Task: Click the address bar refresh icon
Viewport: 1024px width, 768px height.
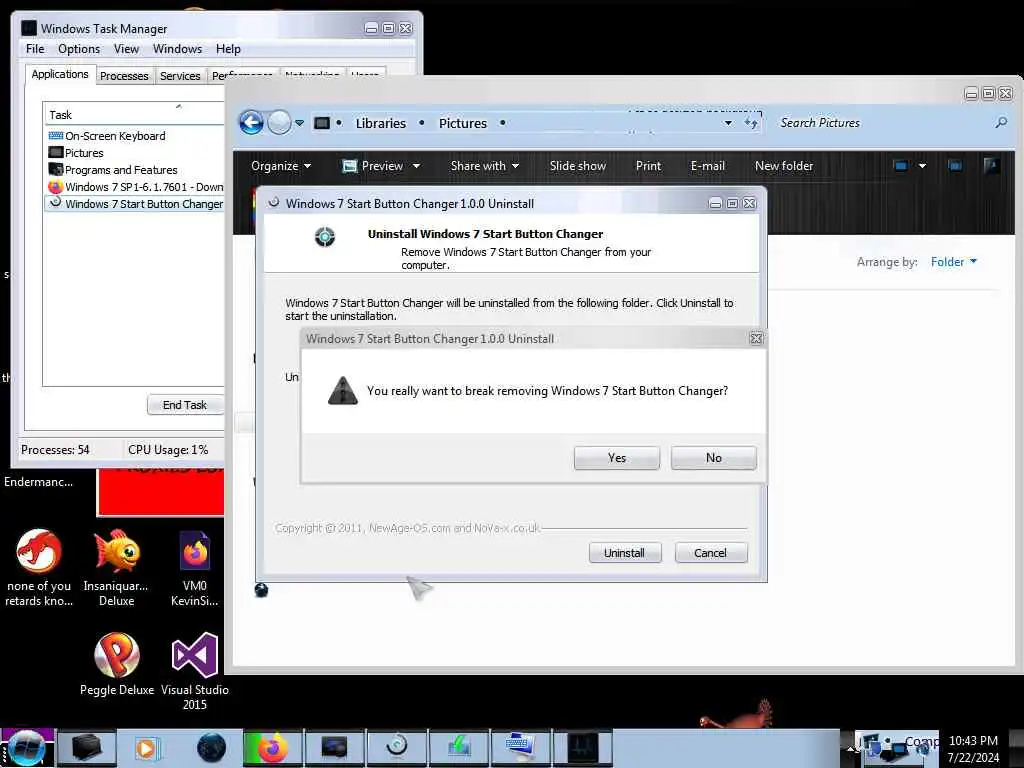Action: click(751, 123)
